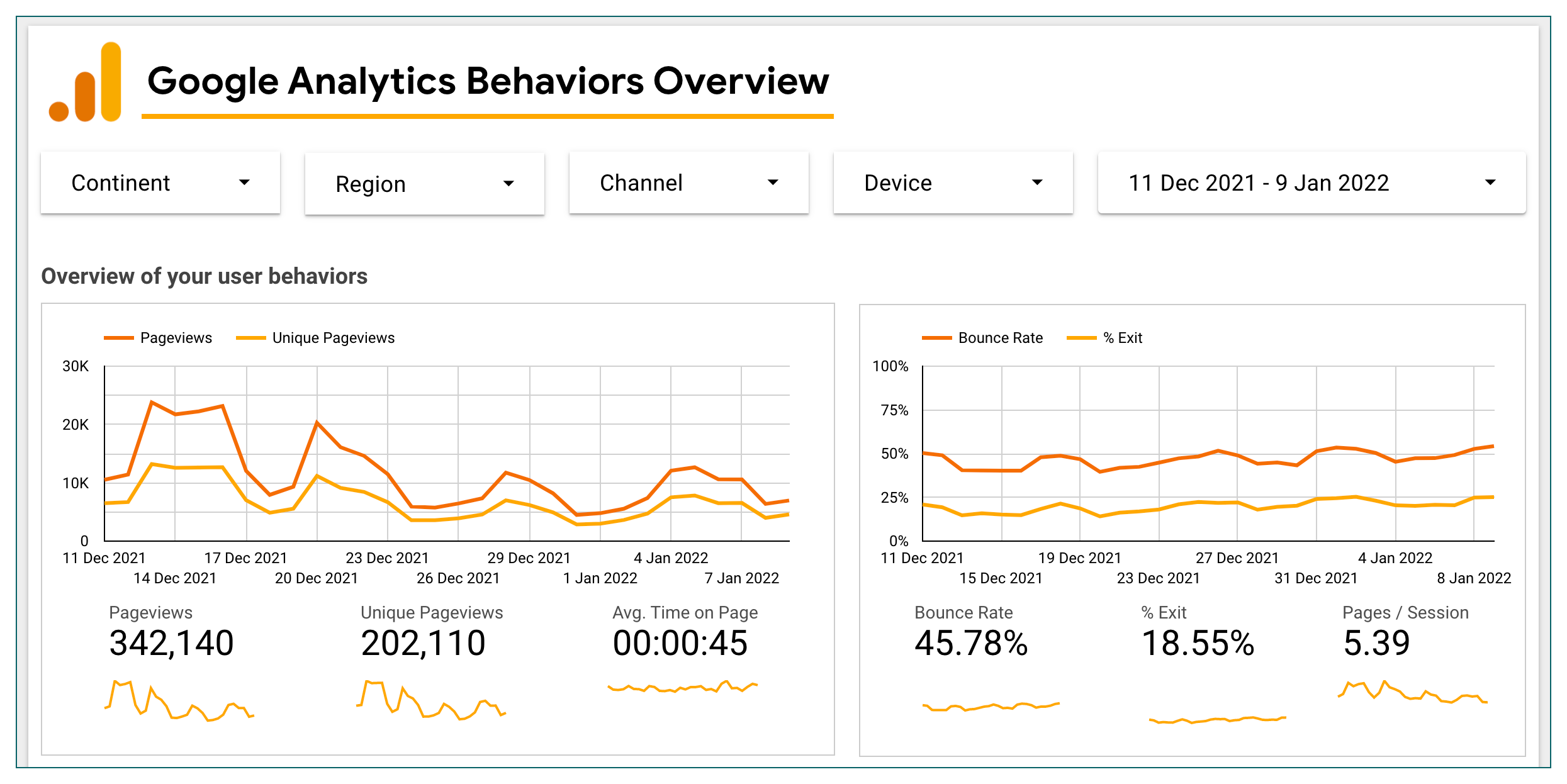Click the 75% axis label on the bounce rate chart
This screenshot has width=1567, height=784.
click(894, 410)
